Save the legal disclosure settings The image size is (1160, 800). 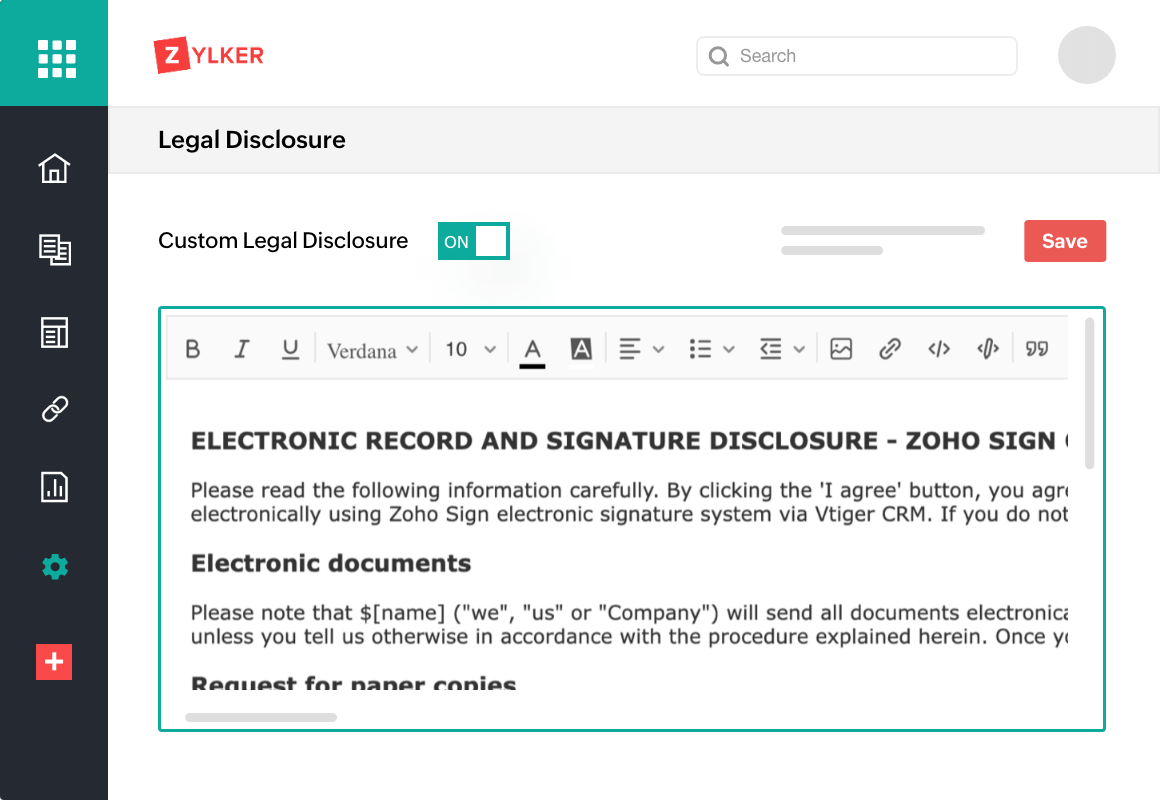[x=1064, y=240]
